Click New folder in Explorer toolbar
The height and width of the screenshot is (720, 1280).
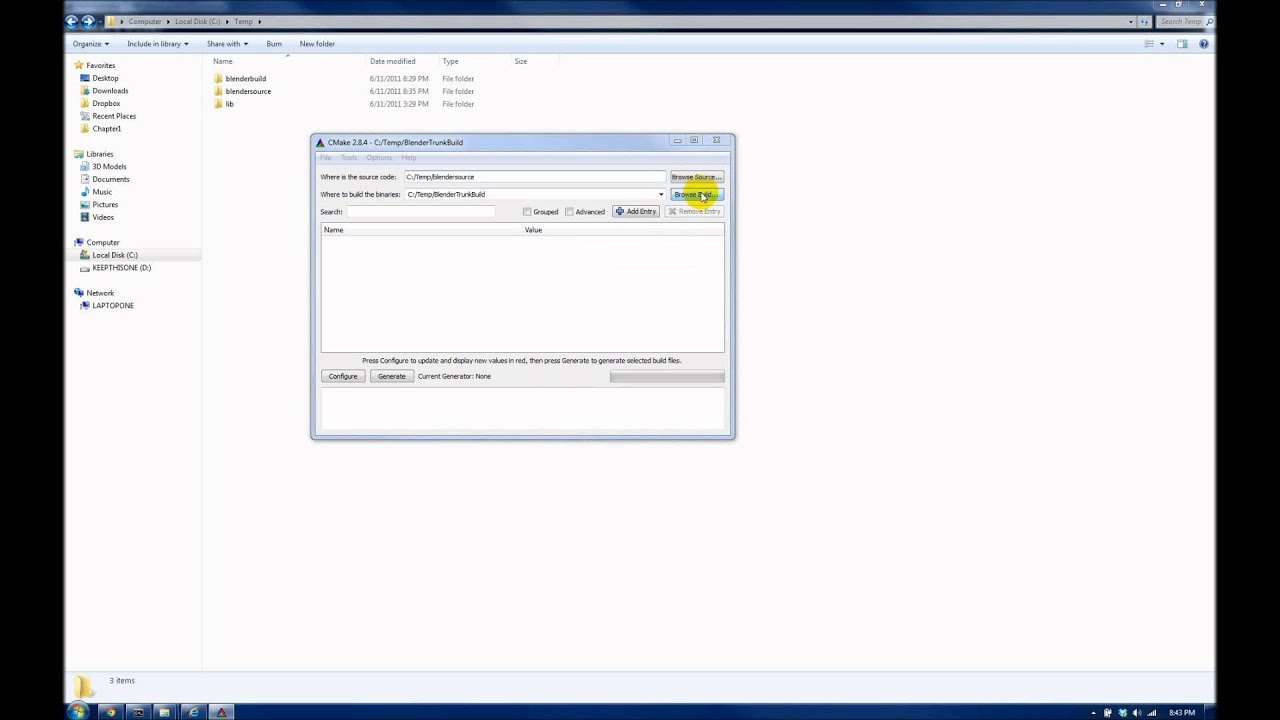coord(317,44)
